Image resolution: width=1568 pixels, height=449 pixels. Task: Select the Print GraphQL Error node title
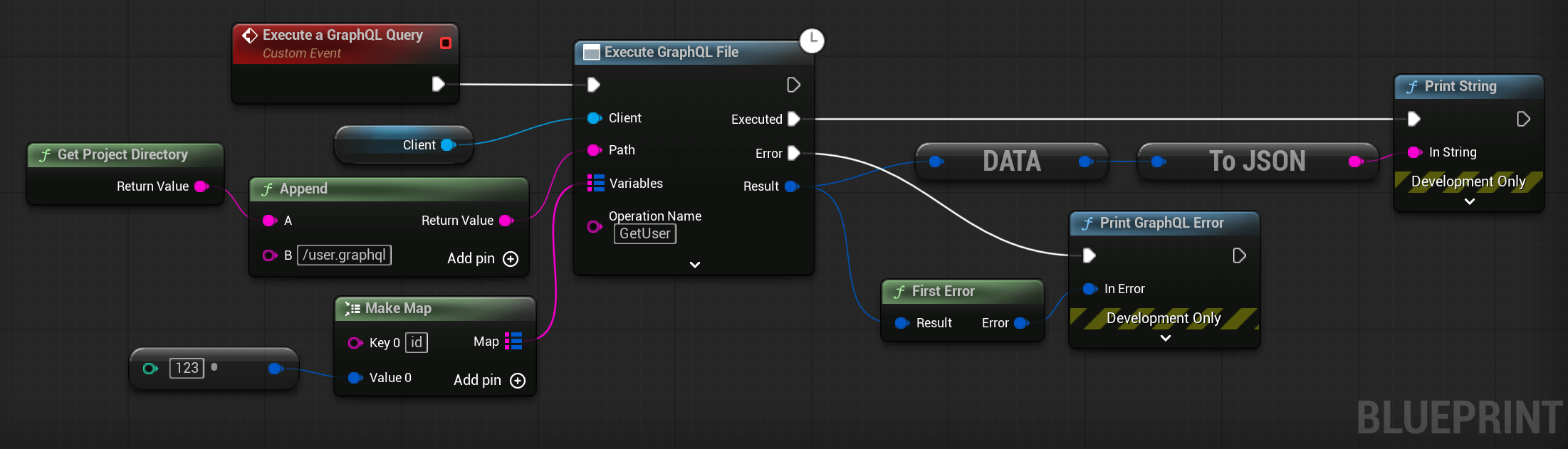(x=1161, y=223)
